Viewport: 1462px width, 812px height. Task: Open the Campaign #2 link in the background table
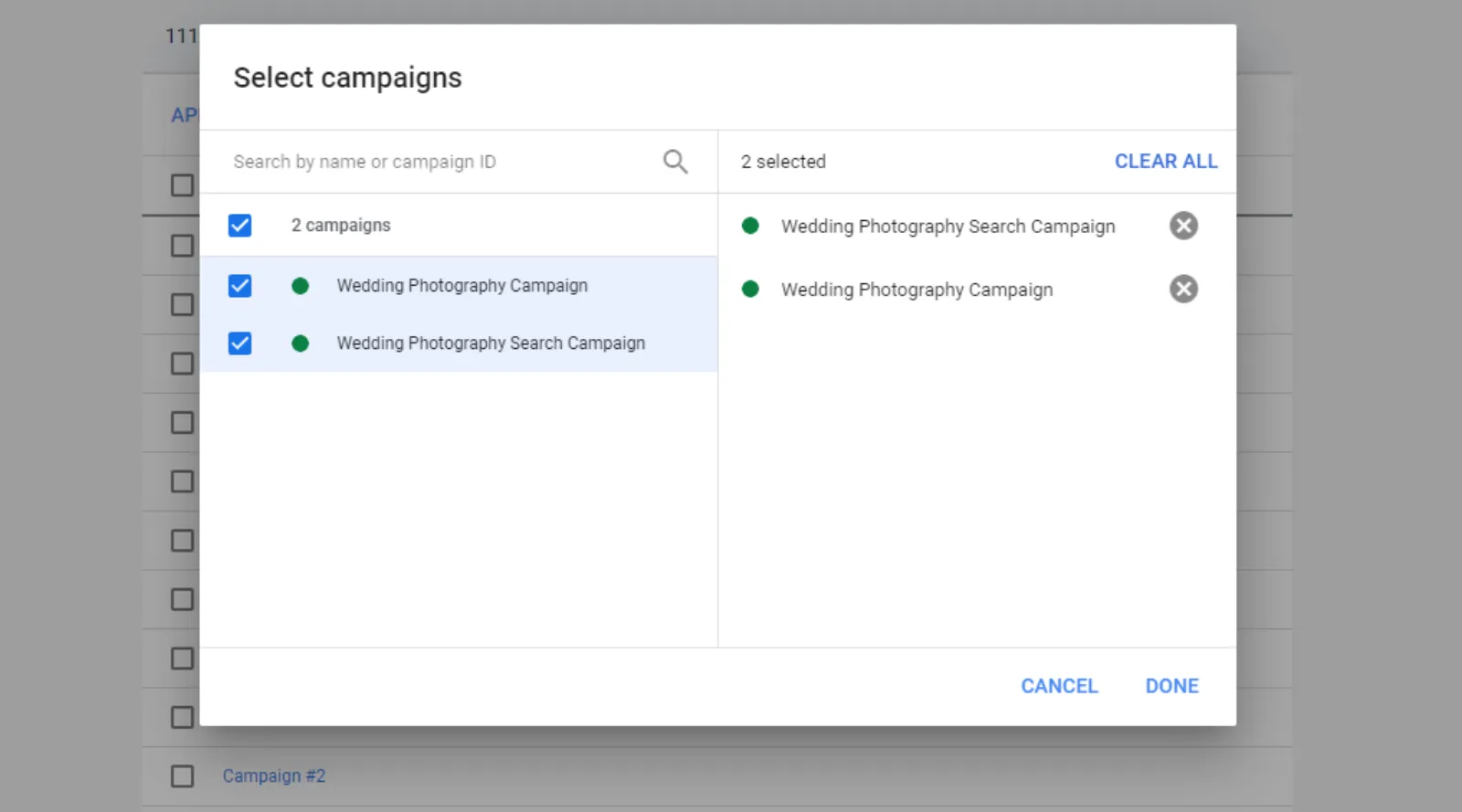coord(274,776)
